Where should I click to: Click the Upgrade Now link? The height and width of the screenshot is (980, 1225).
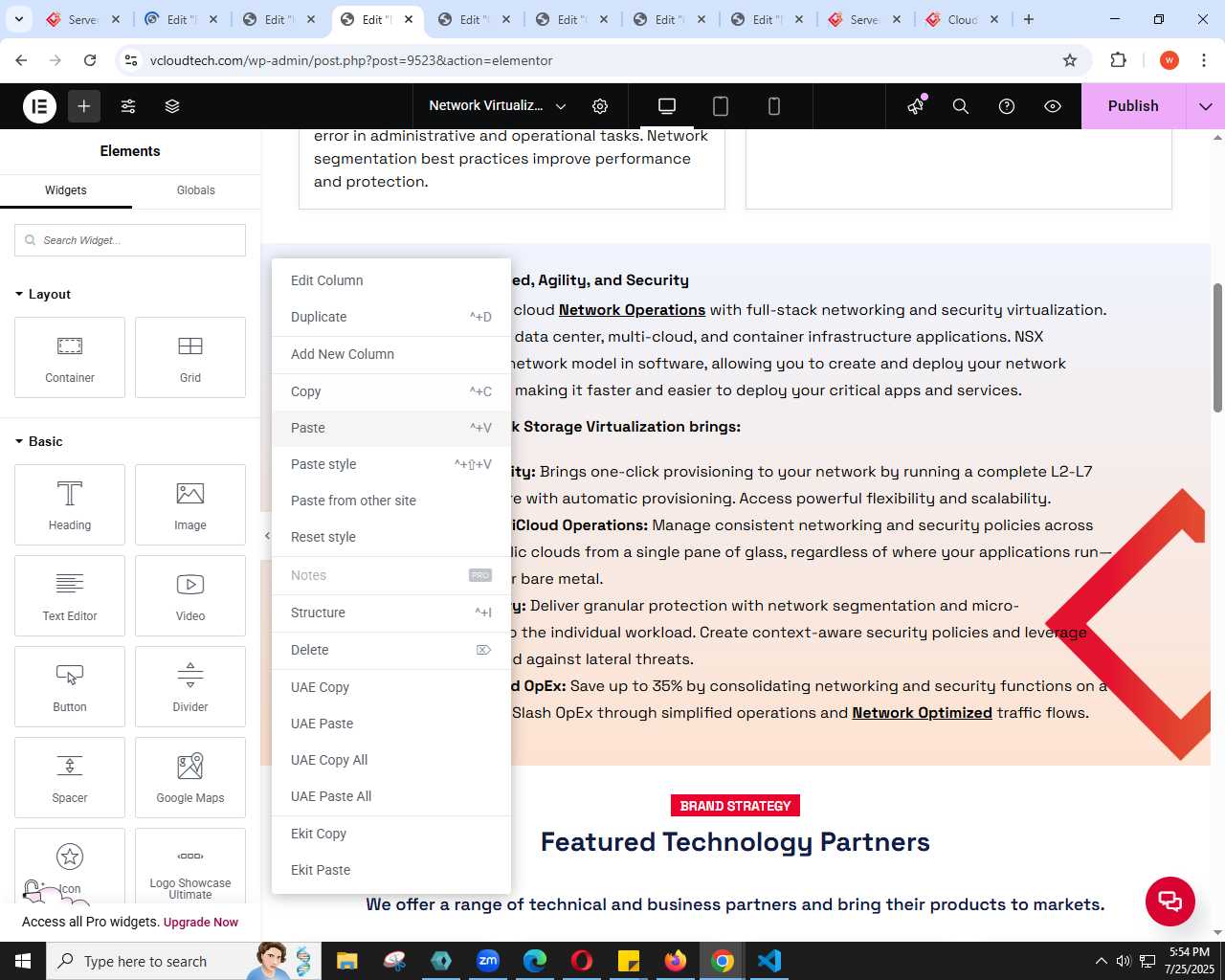pos(201,923)
